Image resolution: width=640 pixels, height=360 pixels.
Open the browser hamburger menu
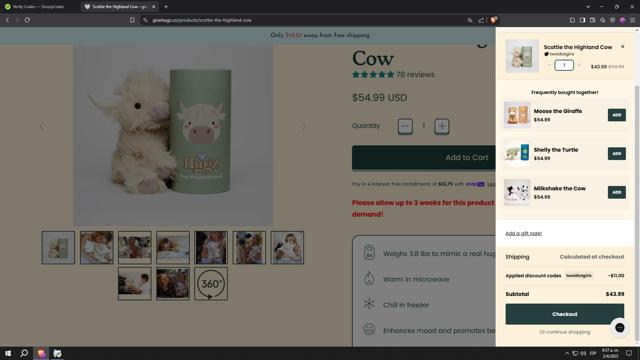[x=632, y=20]
